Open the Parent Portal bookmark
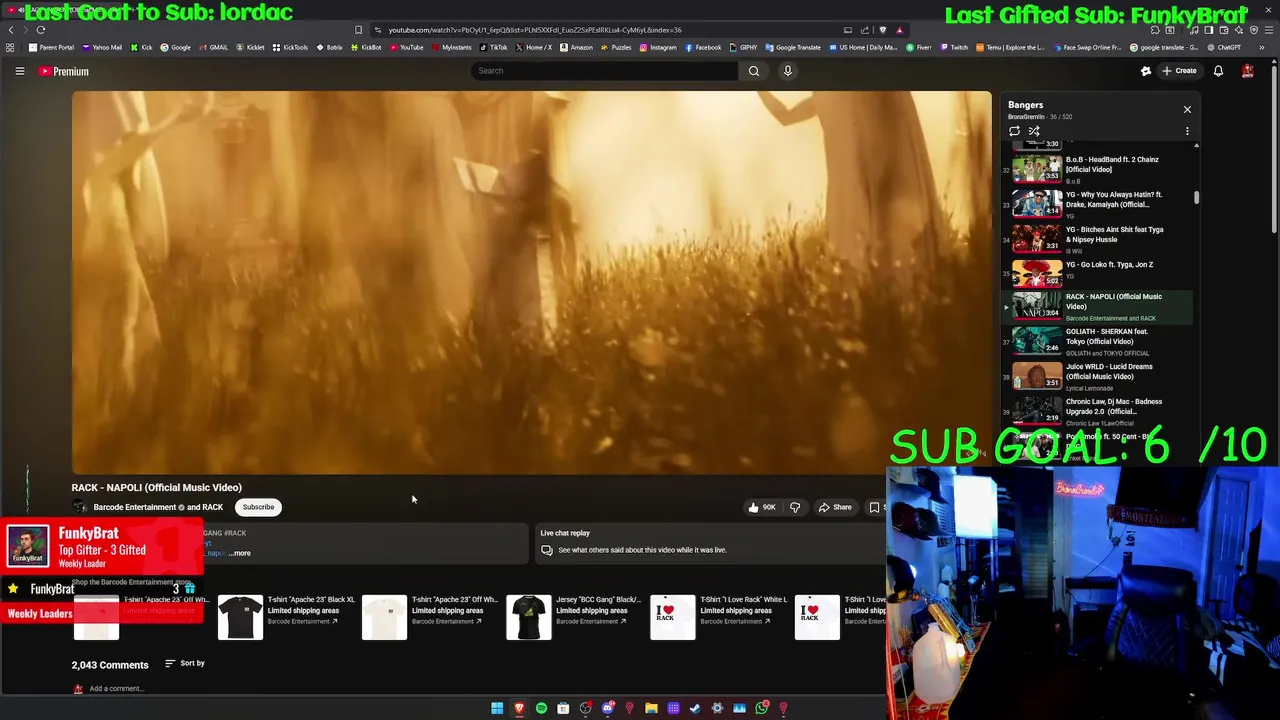The image size is (1280, 720). [52, 47]
